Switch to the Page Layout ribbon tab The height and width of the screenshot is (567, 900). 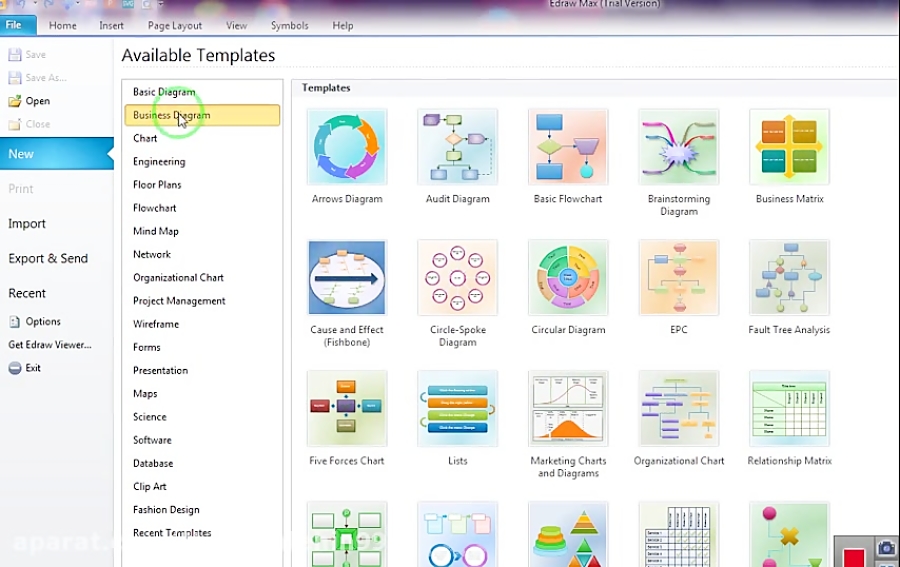(x=174, y=25)
